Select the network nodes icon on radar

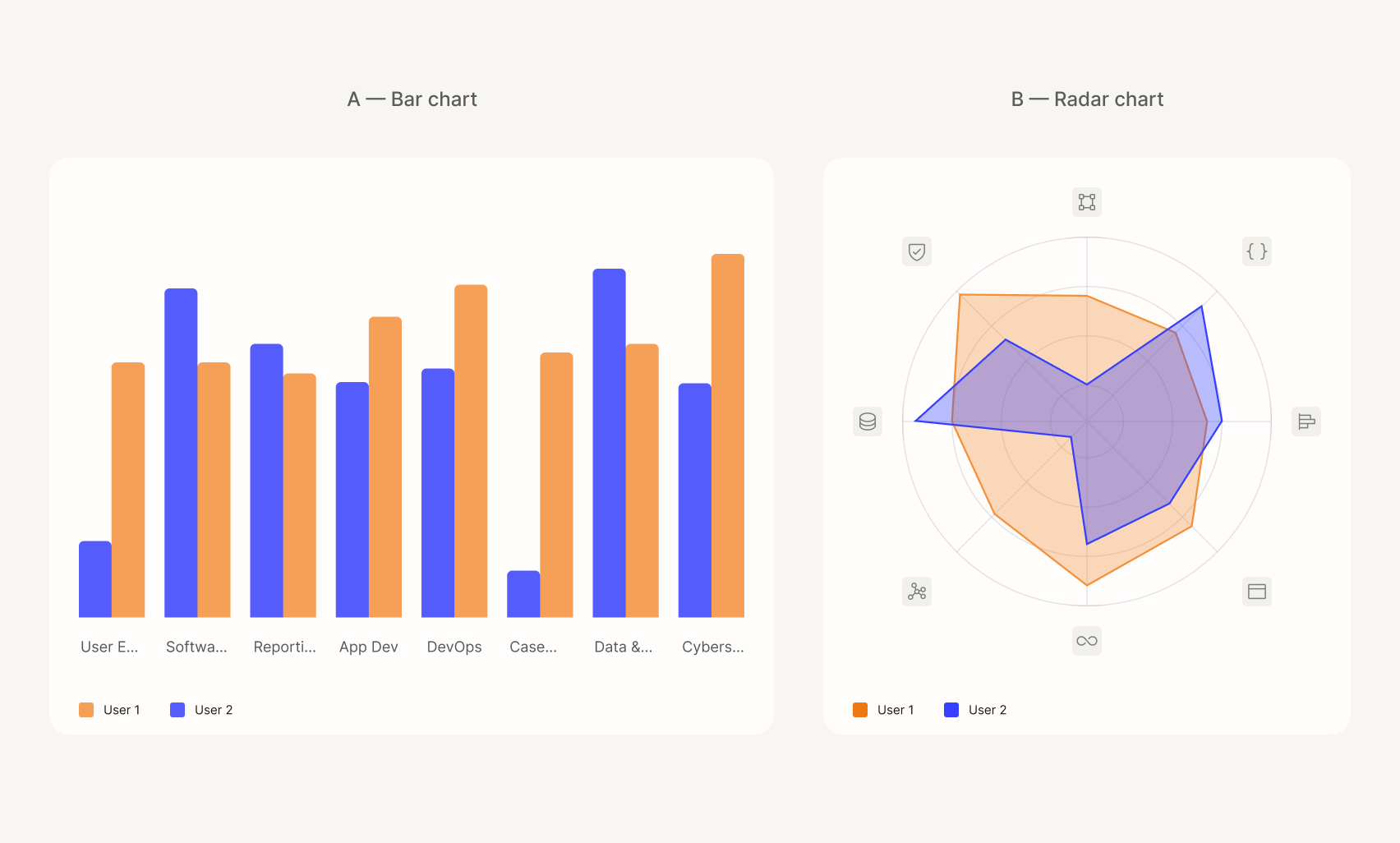(x=917, y=592)
